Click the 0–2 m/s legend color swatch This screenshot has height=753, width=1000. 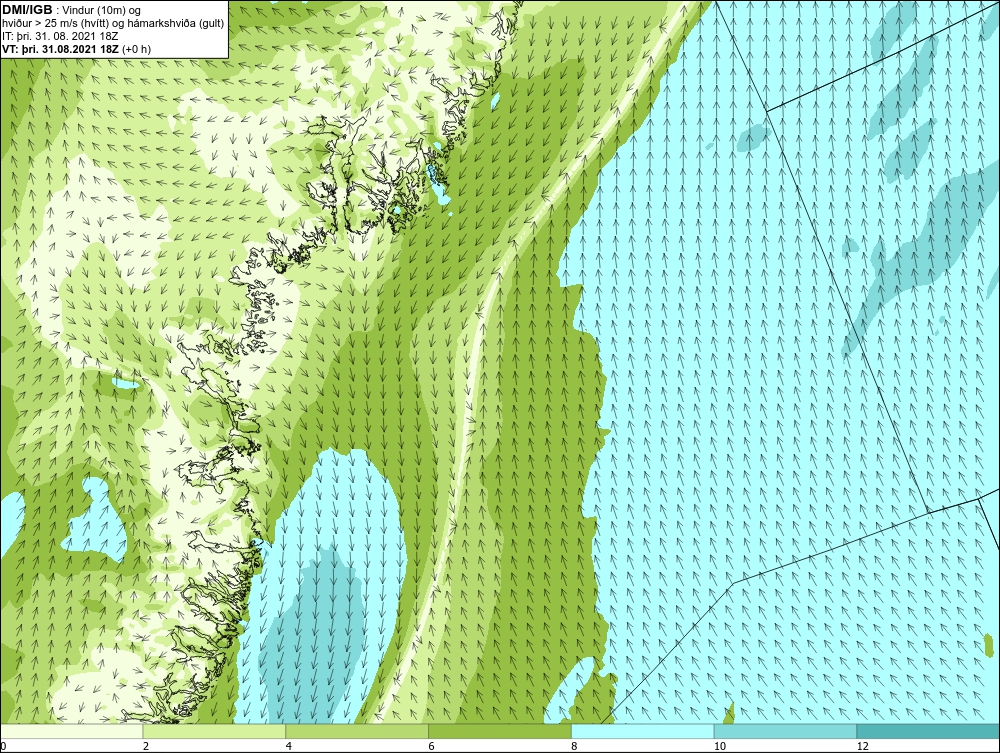(71, 731)
